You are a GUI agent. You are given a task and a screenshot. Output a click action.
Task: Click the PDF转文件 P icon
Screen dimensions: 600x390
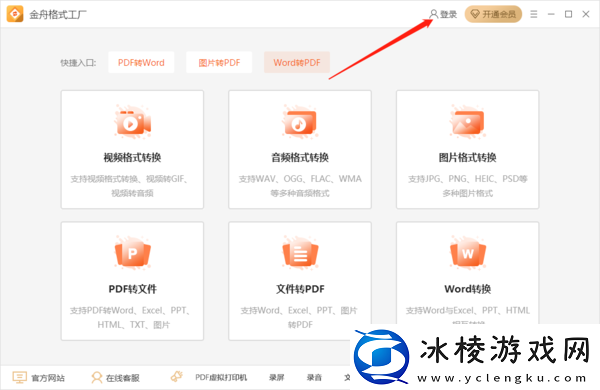tap(132, 253)
